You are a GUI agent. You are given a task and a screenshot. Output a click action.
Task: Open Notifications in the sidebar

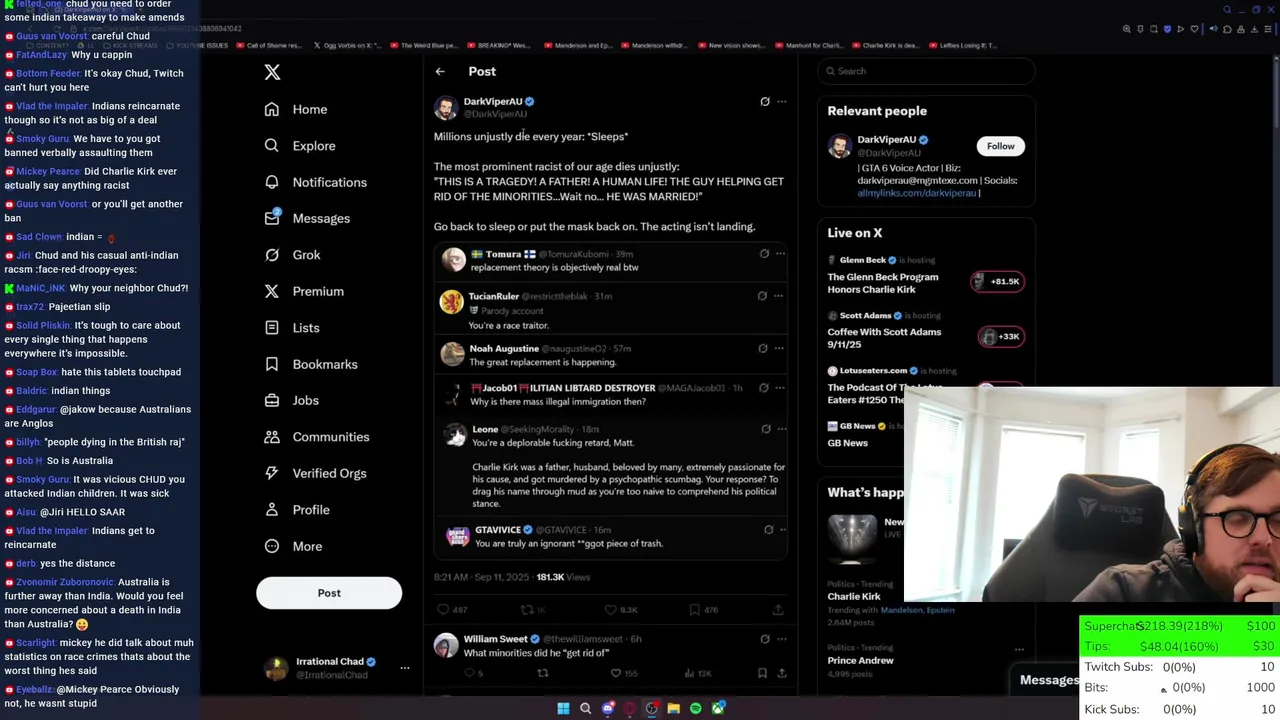click(315, 182)
